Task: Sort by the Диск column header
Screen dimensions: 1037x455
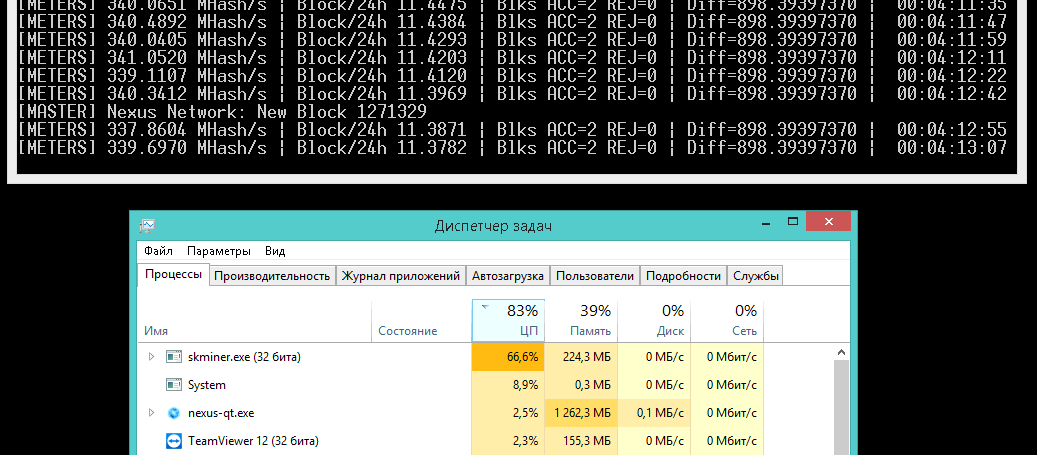Action: pyautogui.click(x=654, y=321)
